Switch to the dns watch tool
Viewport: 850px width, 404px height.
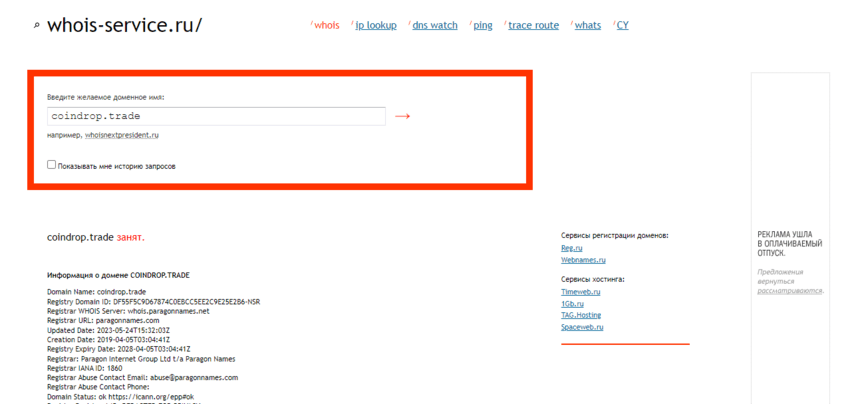tap(434, 25)
